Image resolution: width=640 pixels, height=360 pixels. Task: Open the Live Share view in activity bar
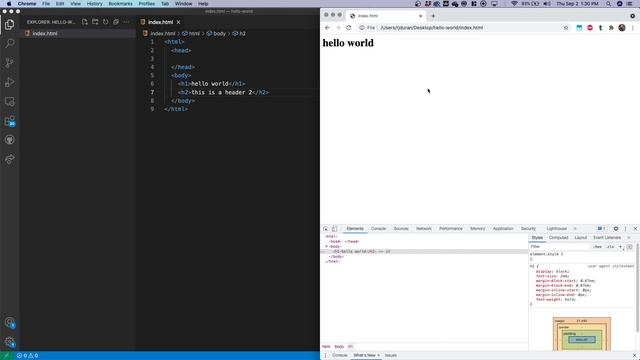click(9, 159)
